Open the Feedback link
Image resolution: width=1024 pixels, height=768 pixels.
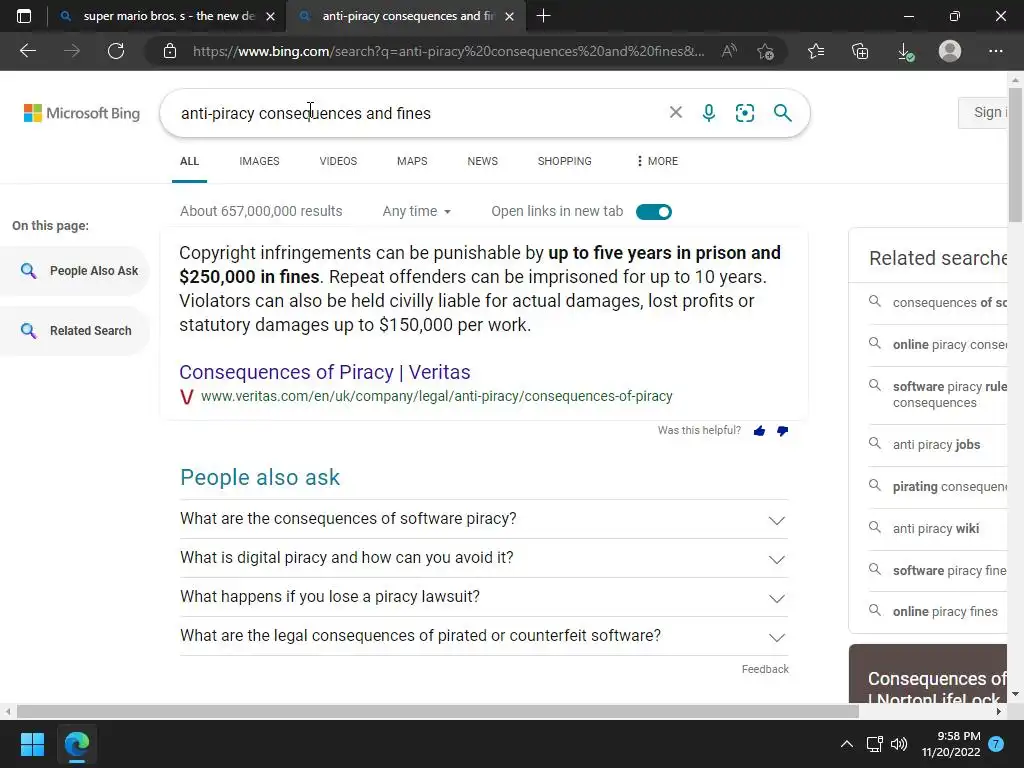[765, 669]
